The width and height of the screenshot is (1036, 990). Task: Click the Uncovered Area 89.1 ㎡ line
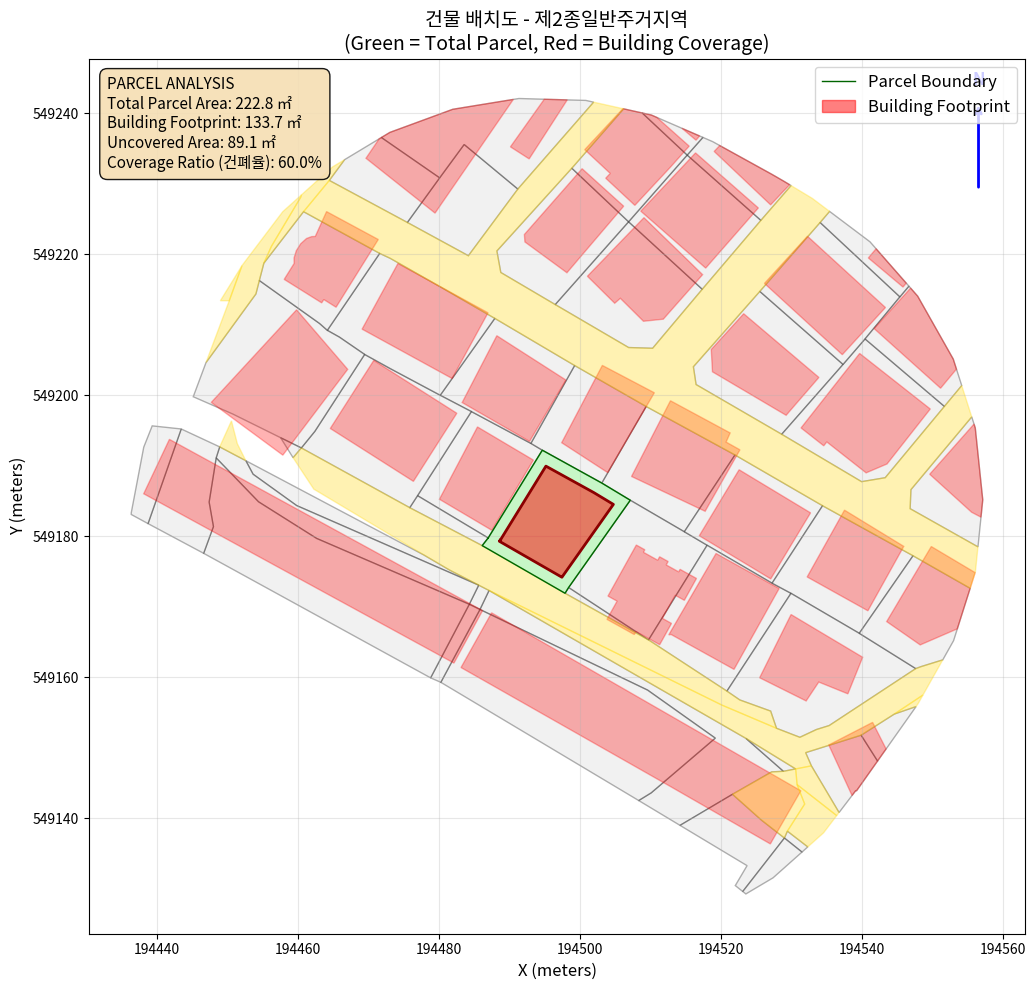(x=191, y=142)
